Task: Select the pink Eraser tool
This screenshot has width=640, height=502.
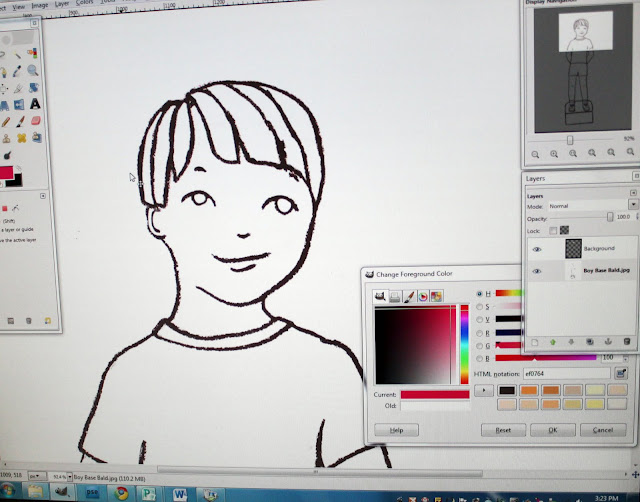Action: (36, 121)
